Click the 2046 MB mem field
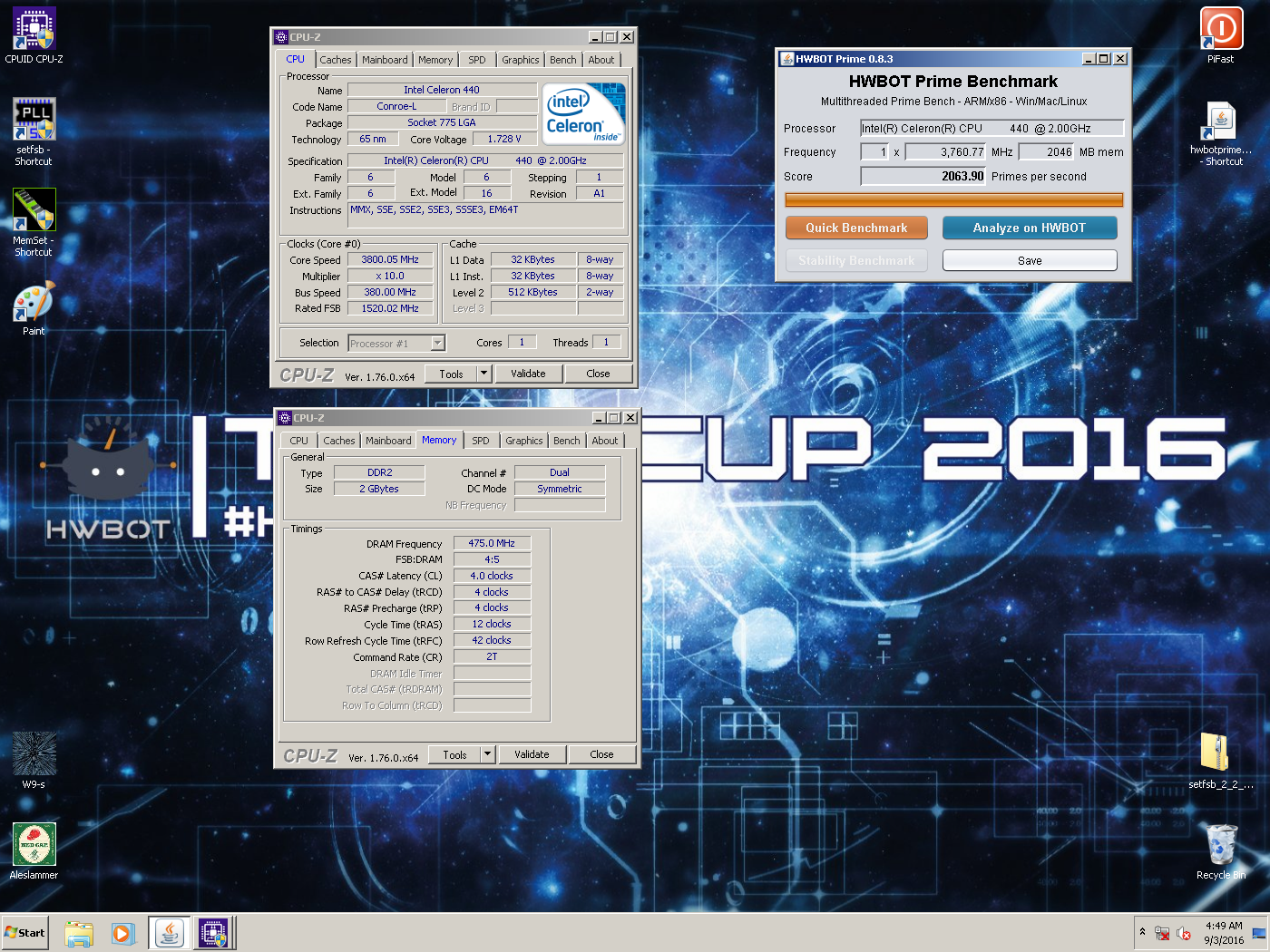 [1047, 152]
